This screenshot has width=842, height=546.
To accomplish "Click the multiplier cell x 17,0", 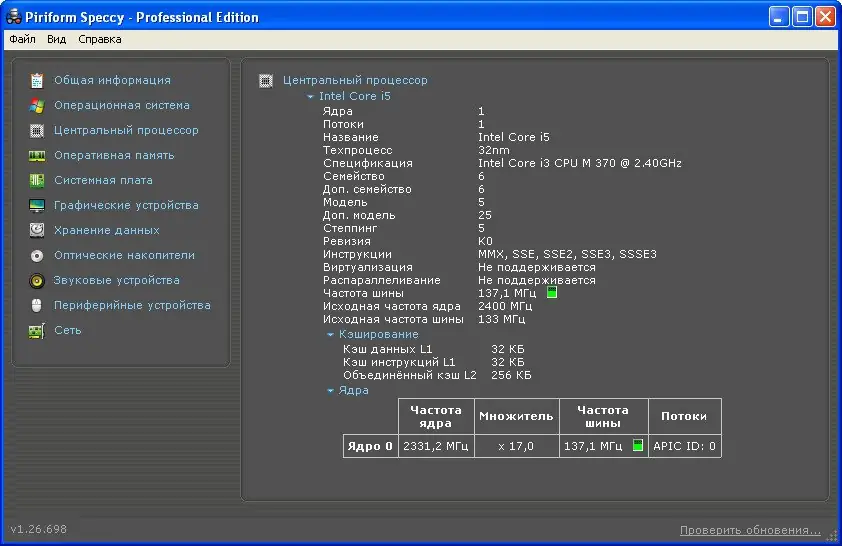I will pos(516,446).
